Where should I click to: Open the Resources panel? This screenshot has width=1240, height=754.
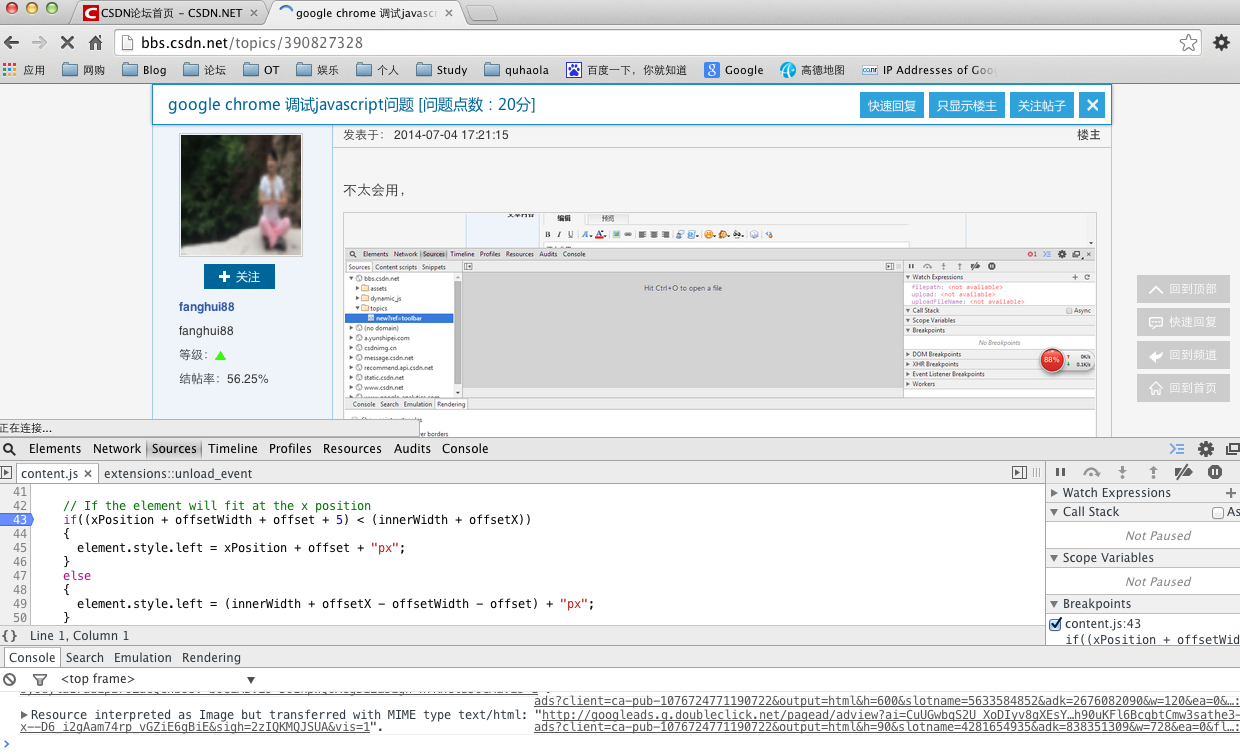click(352, 449)
